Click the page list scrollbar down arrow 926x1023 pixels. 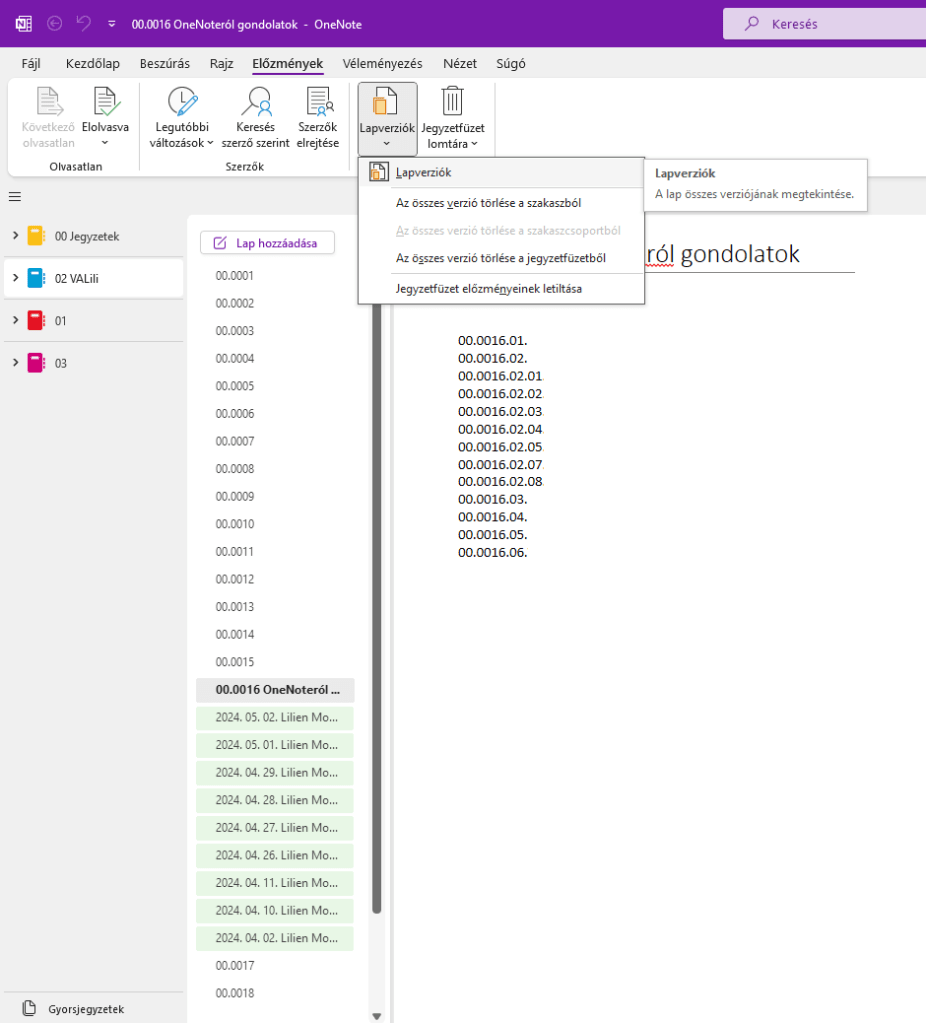tap(377, 1015)
